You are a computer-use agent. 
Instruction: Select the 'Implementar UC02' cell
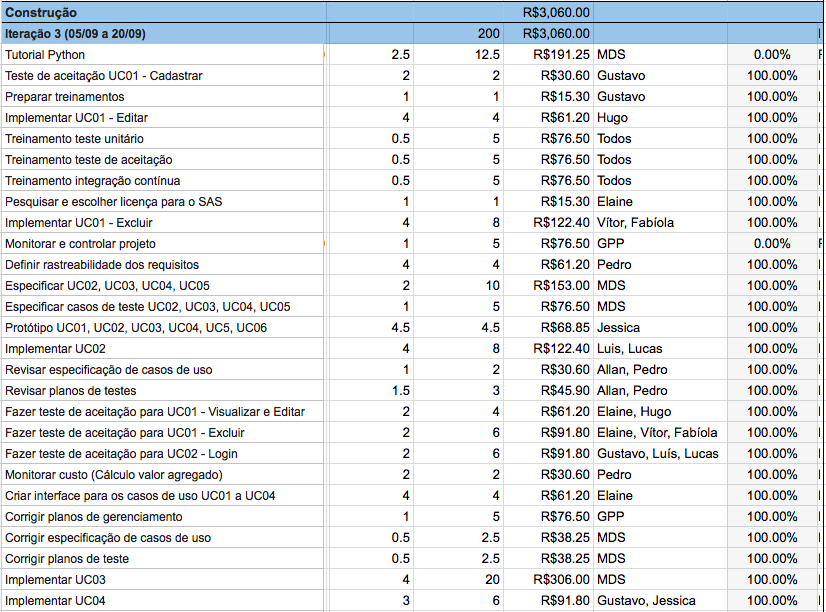[162, 349]
